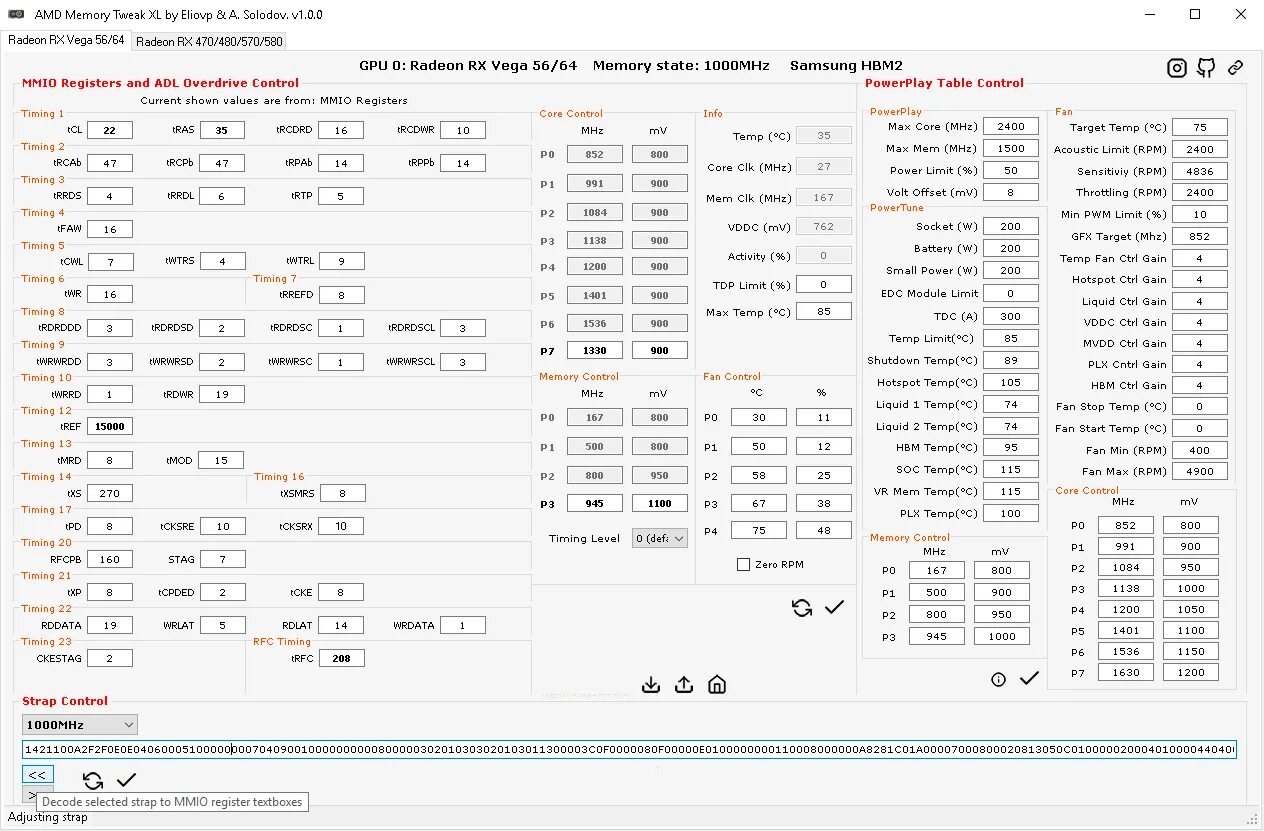This screenshot has height=831, width=1264.
Task: Enable the Zero RPM checkbox
Action: coord(743,565)
